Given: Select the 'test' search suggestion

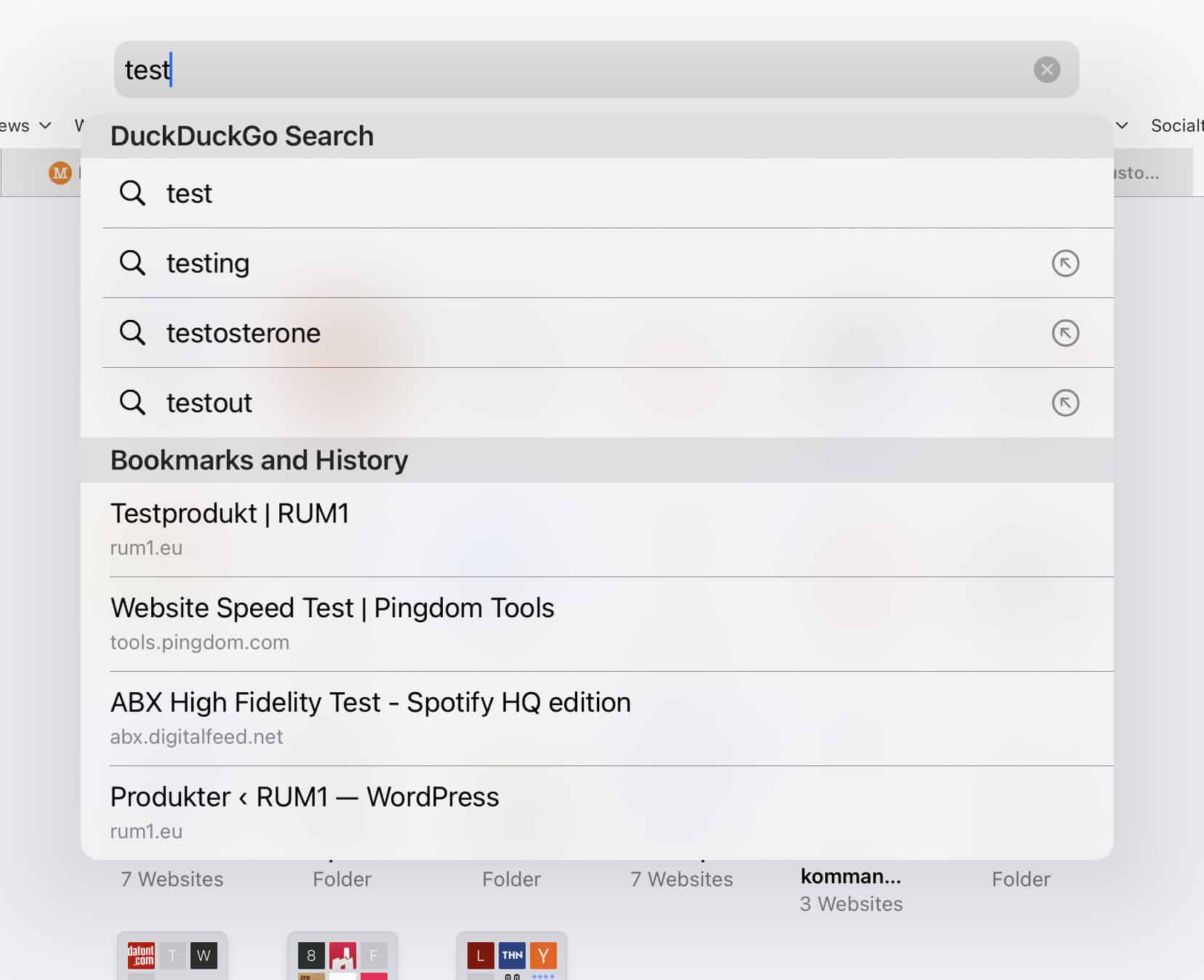Looking at the screenshot, I should pyautogui.click(x=597, y=193).
